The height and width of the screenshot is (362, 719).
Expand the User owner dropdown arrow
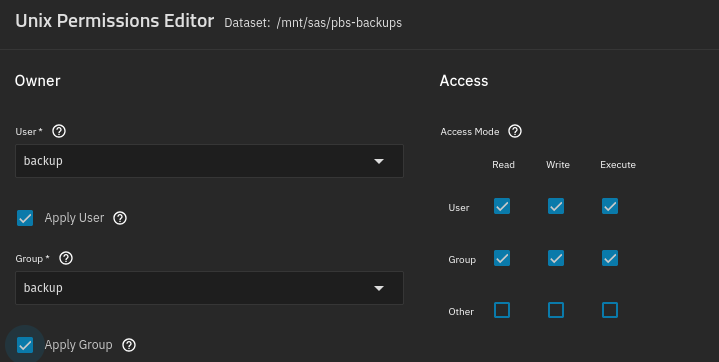coord(379,161)
